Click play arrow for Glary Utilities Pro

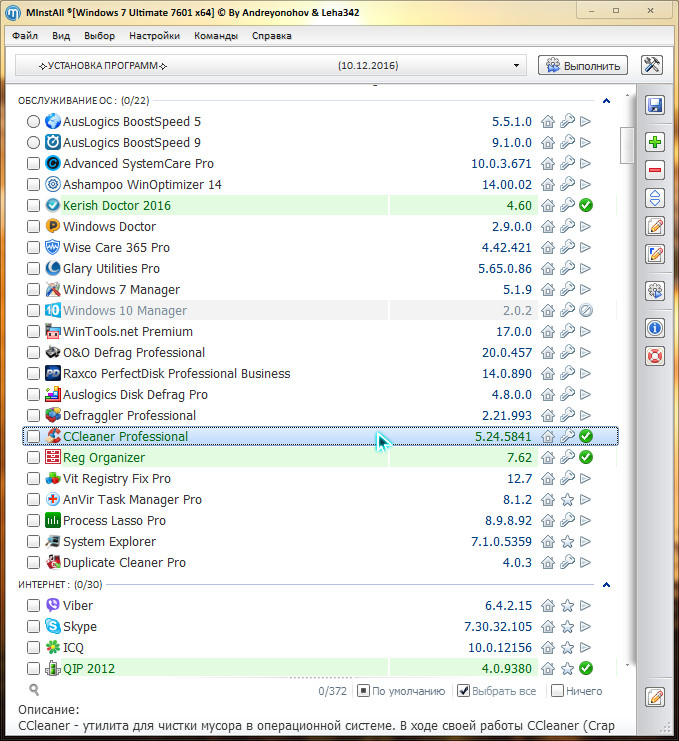tap(585, 268)
